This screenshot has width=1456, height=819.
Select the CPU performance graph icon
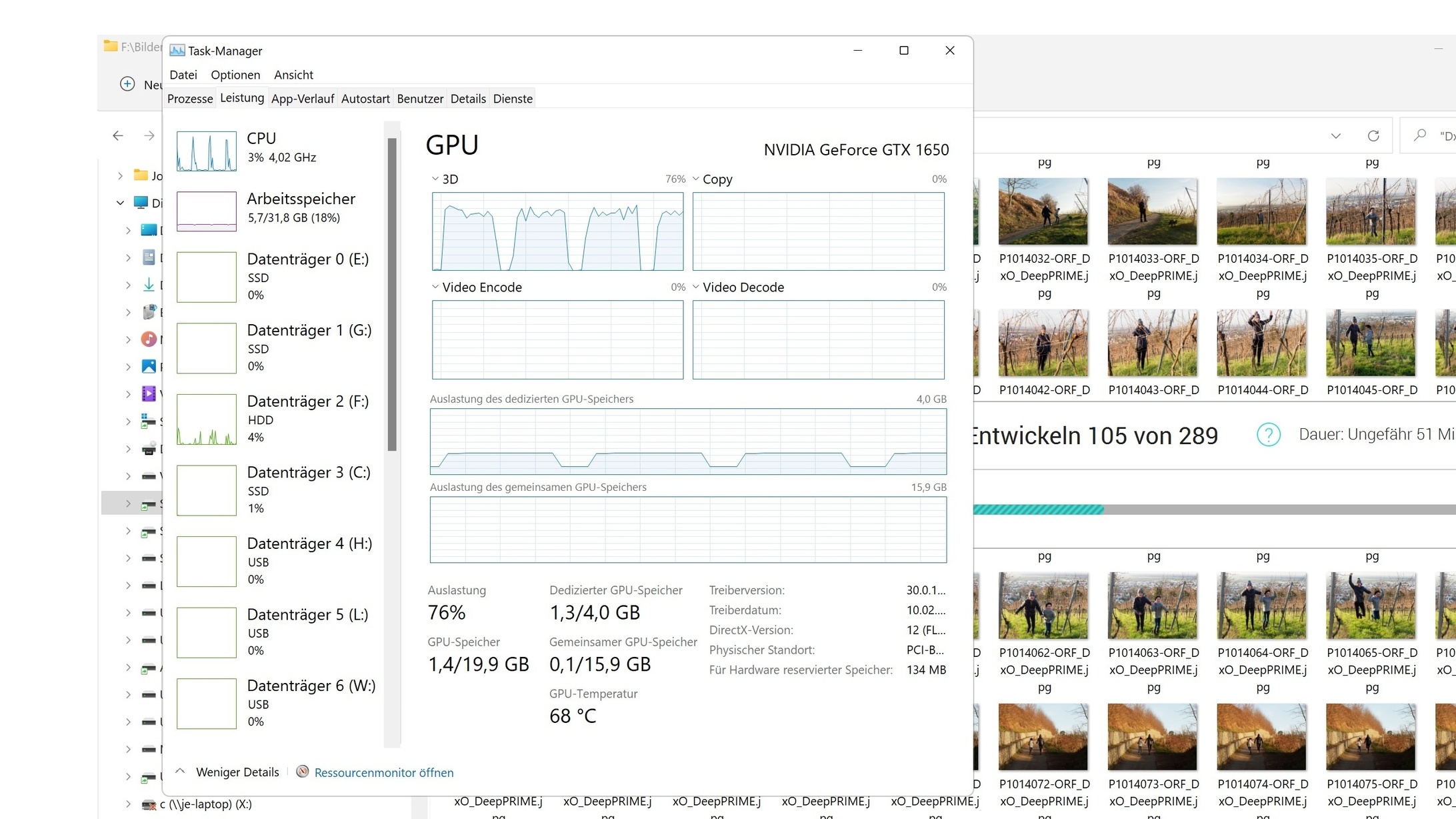(x=206, y=151)
